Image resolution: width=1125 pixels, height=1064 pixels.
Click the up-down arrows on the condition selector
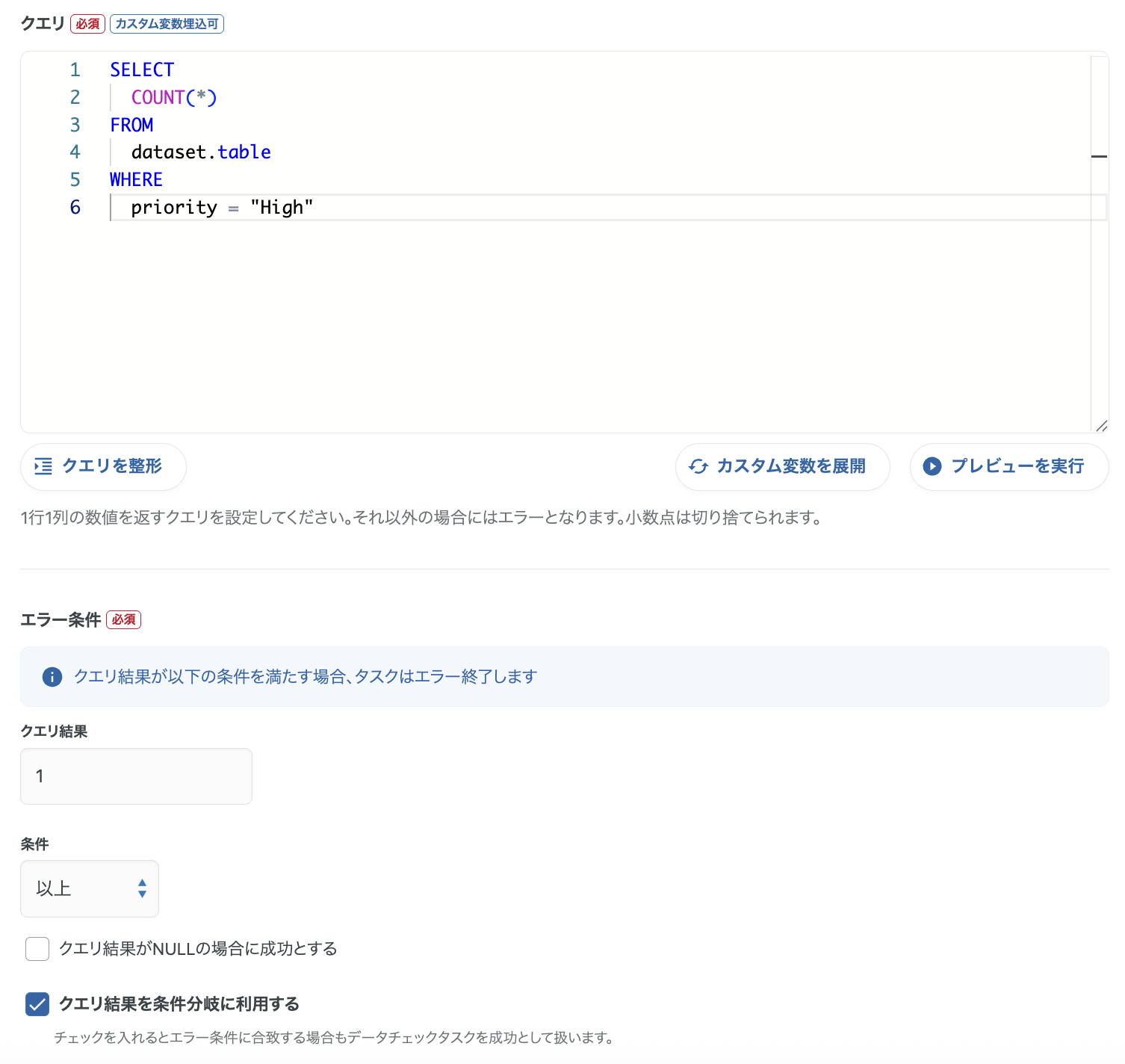(141, 888)
